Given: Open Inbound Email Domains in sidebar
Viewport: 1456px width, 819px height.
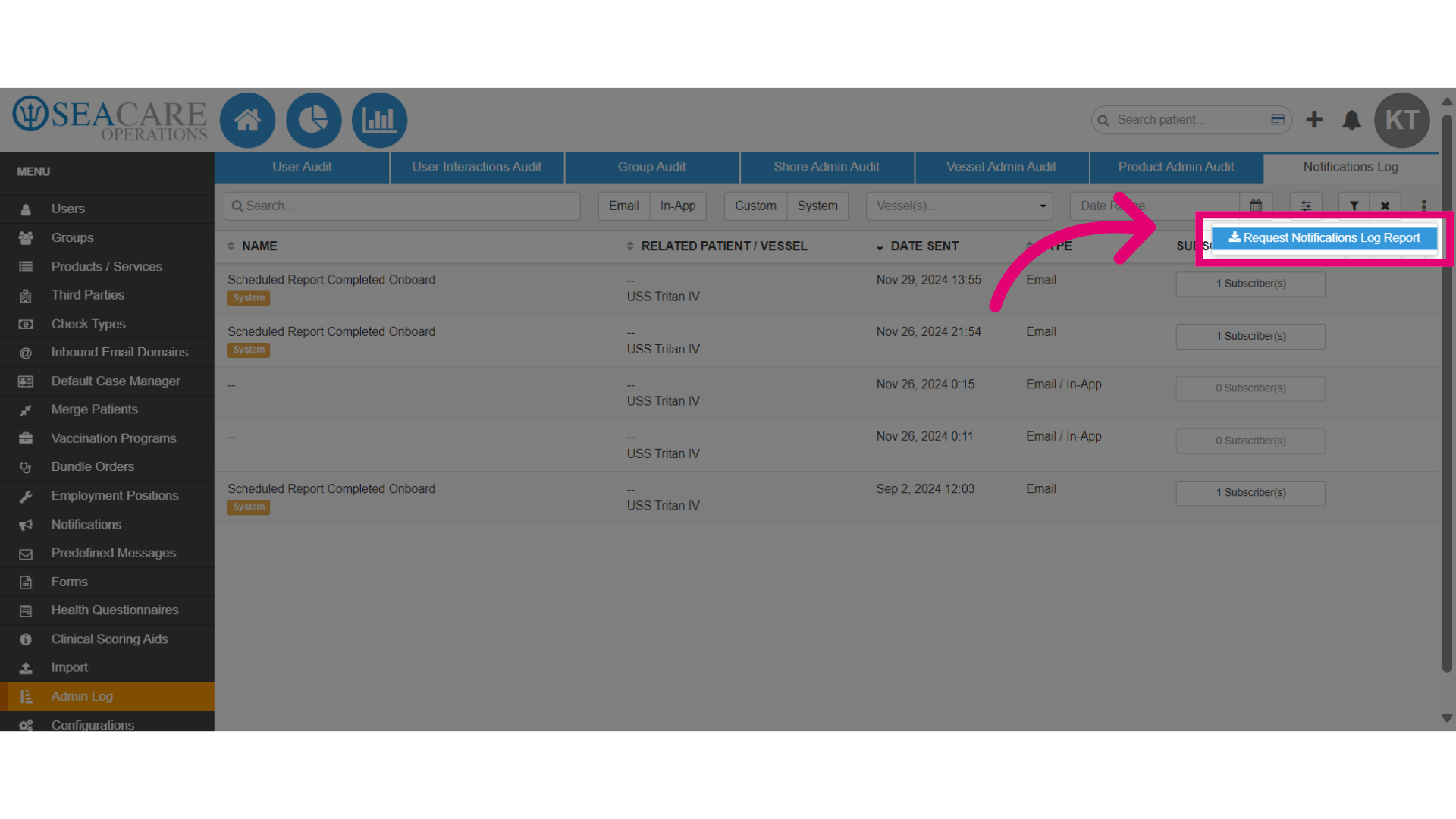Looking at the screenshot, I should (x=107, y=353).
